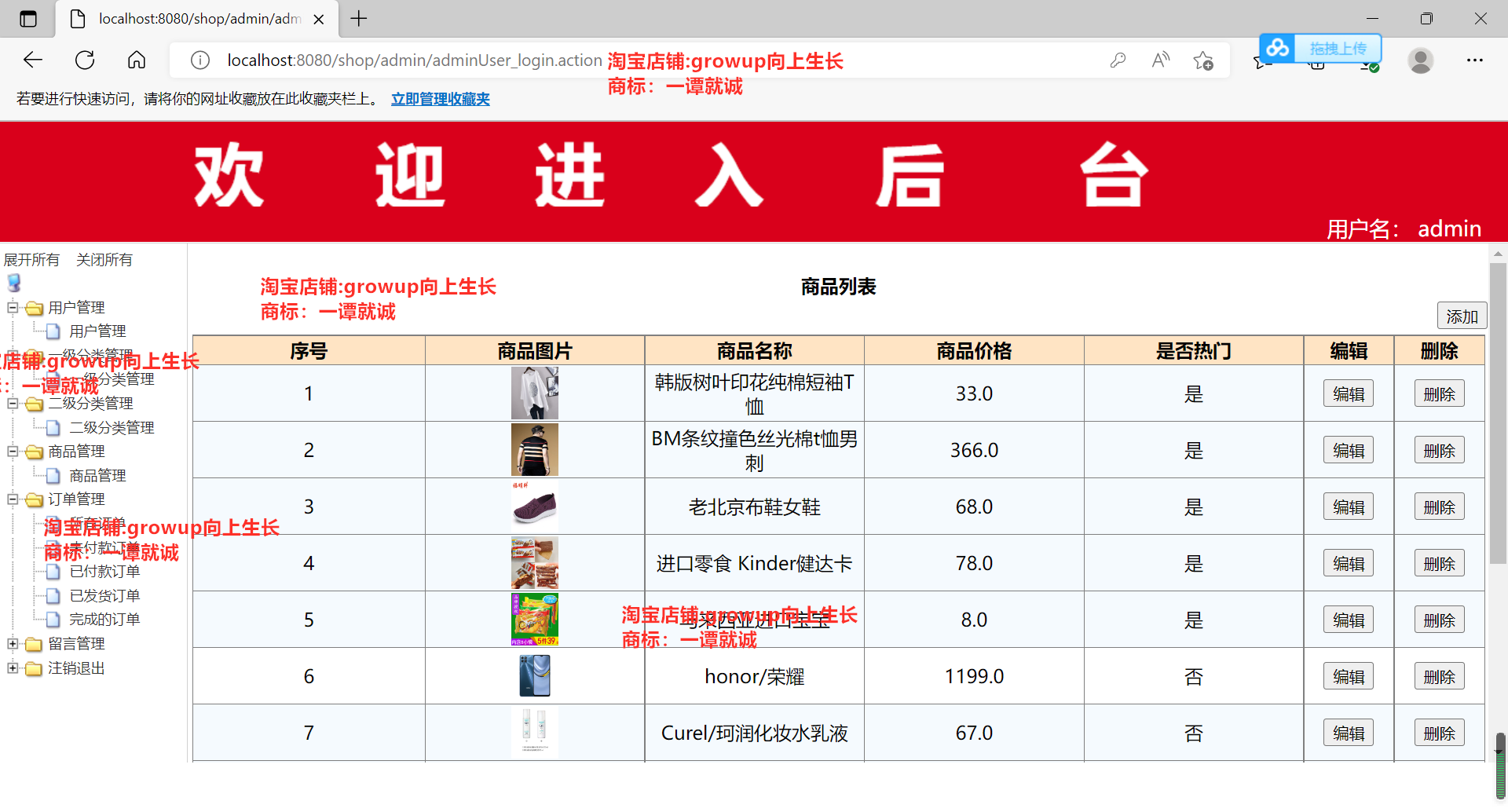This screenshot has width=1508, height=812.
Task: Click the read-aloud icon in the address bar
Action: 1160,60
